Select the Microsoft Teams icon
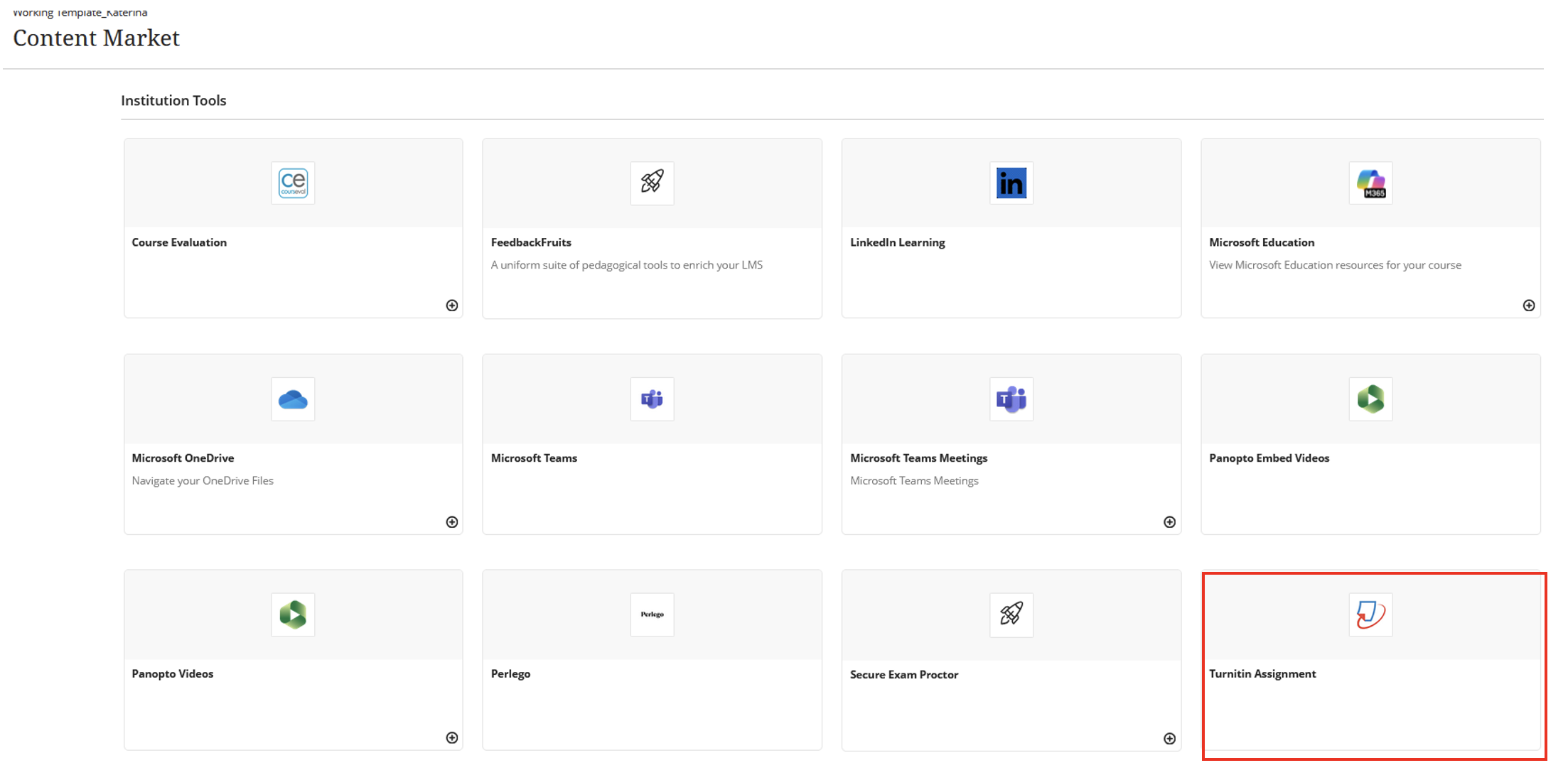The image size is (1568, 780). coord(652,399)
